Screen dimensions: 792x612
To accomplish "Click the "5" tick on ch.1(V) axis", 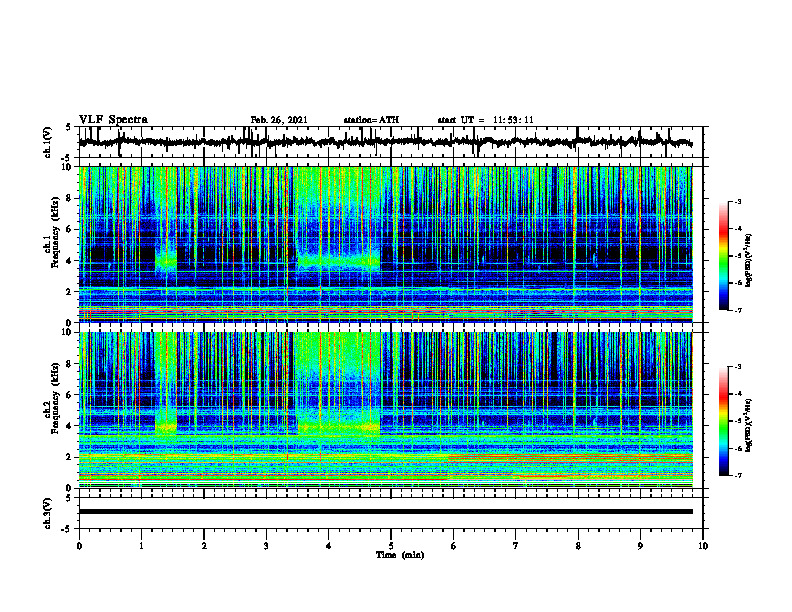I will pos(69,127).
